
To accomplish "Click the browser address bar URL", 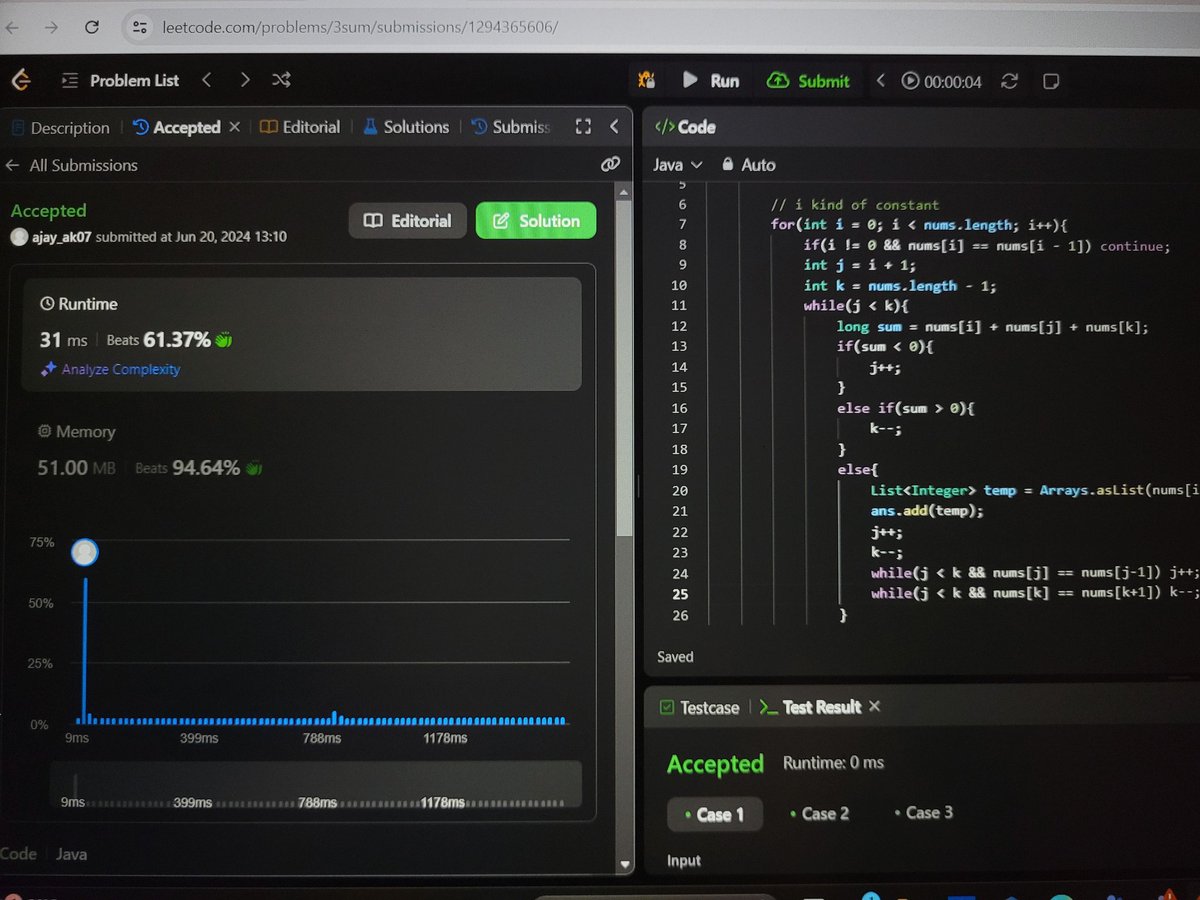I will click(x=360, y=27).
